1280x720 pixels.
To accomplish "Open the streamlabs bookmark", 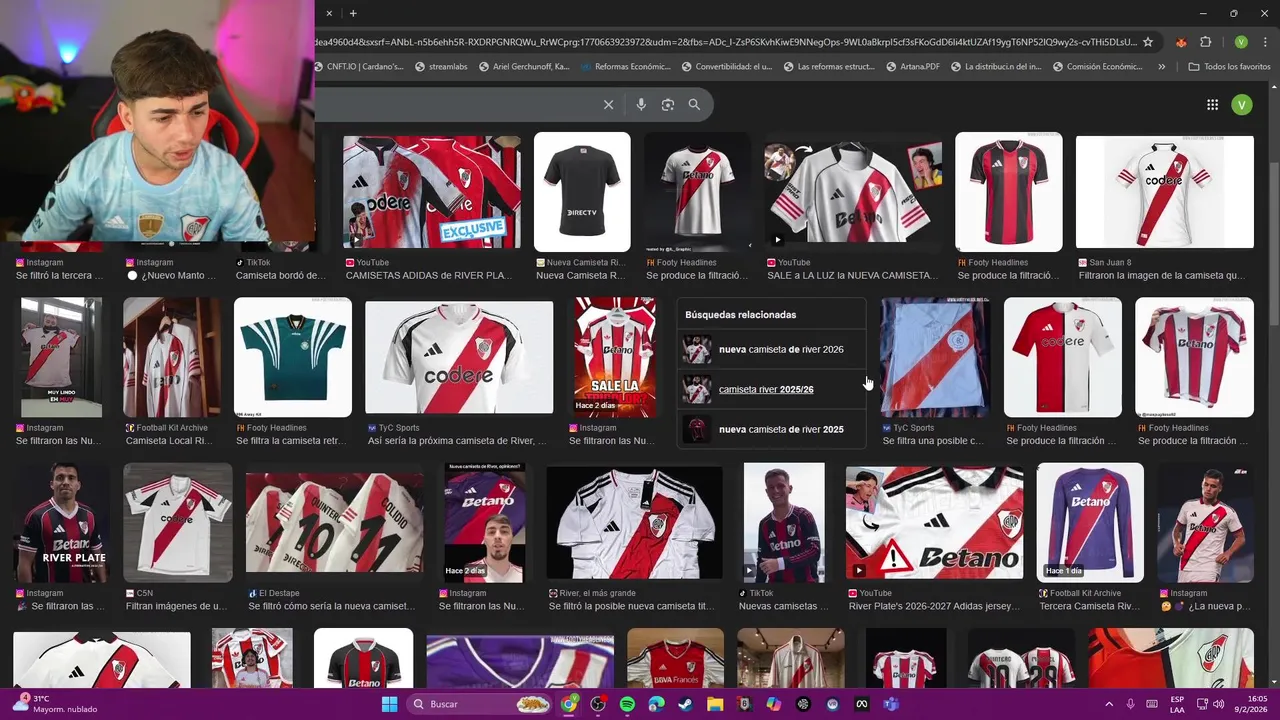I will [x=440, y=67].
